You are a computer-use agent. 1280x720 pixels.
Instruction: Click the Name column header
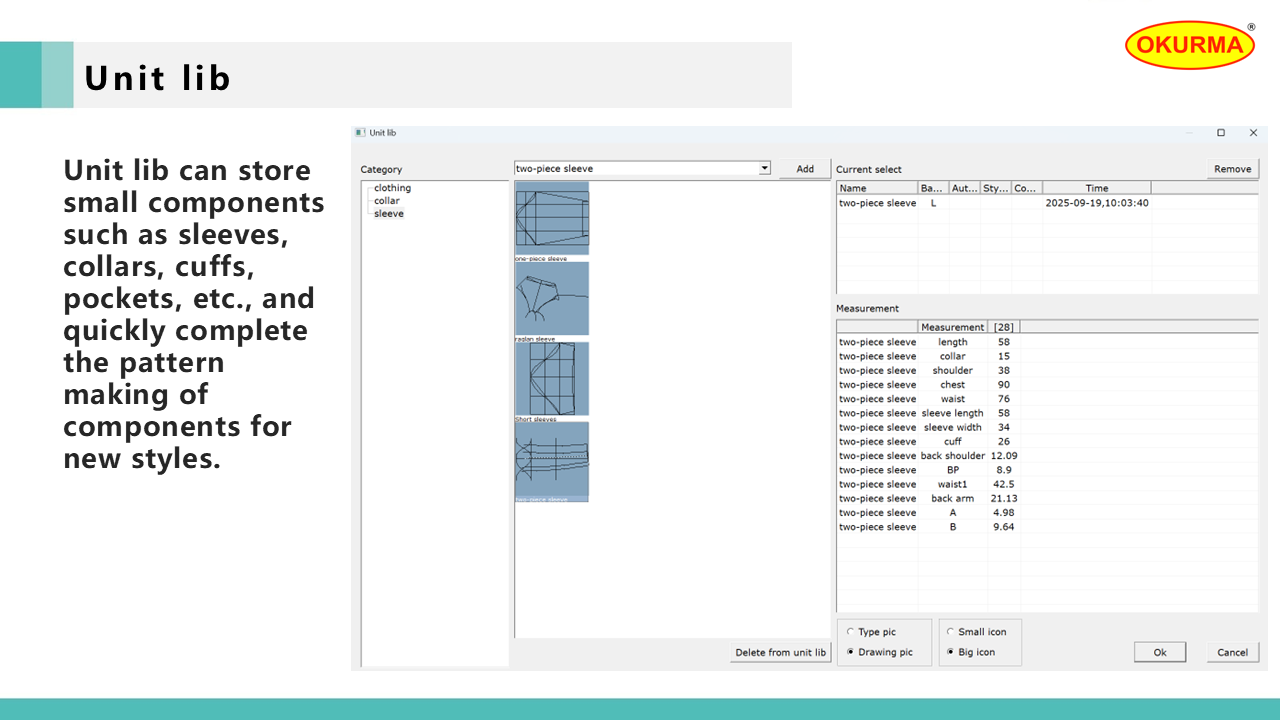[876, 188]
